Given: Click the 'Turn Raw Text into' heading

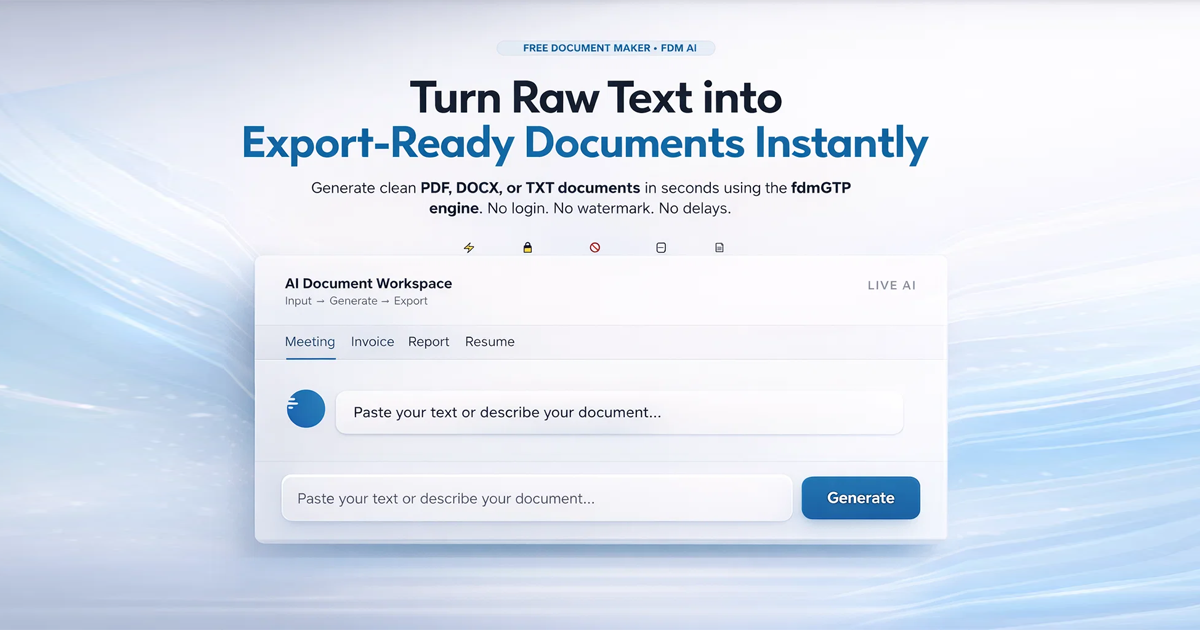Looking at the screenshot, I should point(596,97).
